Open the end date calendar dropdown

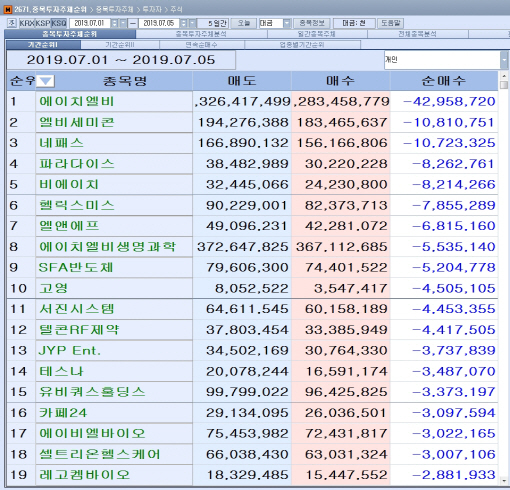click(x=192, y=23)
